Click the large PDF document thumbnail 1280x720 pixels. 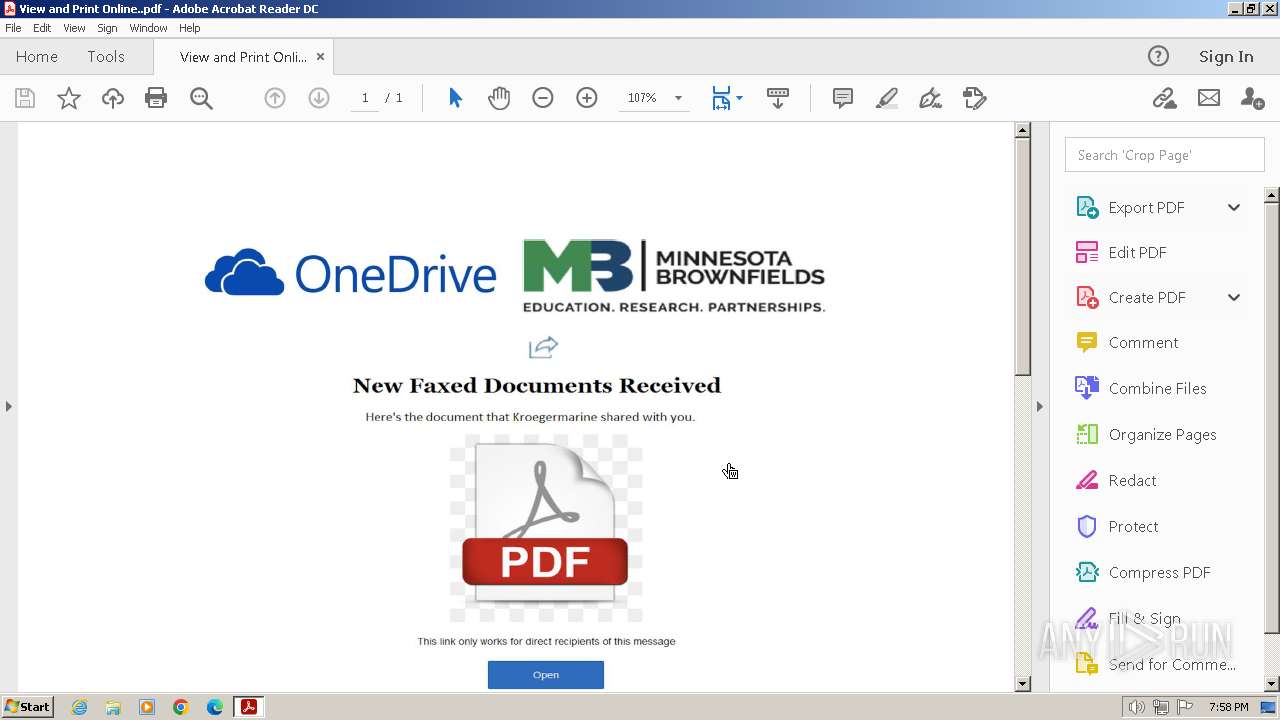[x=546, y=528]
